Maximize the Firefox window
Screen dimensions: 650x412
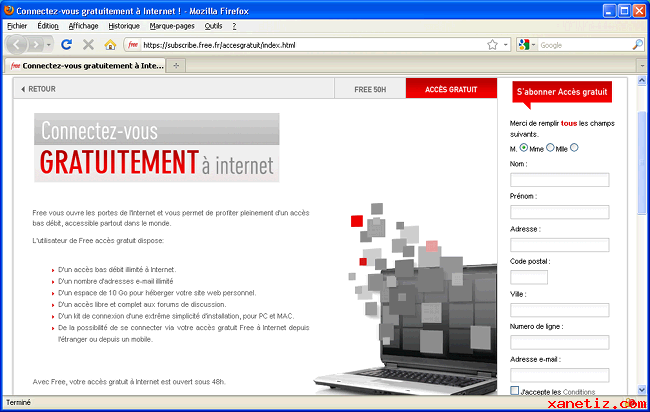point(624,11)
